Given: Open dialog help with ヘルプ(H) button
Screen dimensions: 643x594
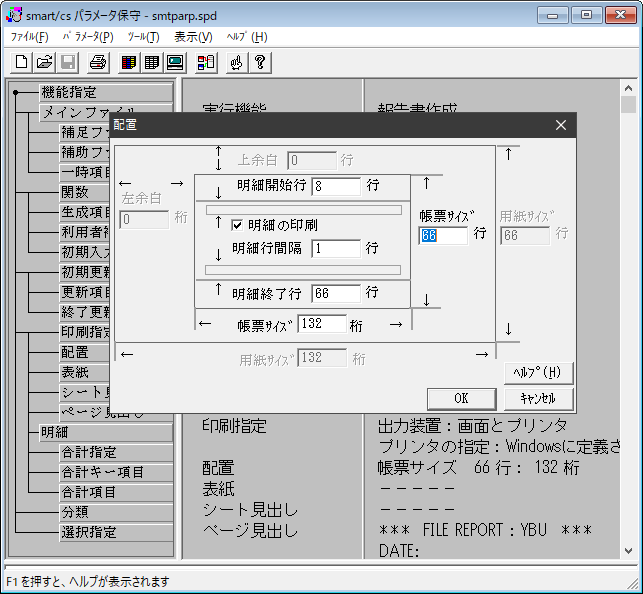Looking at the screenshot, I should (538, 372).
